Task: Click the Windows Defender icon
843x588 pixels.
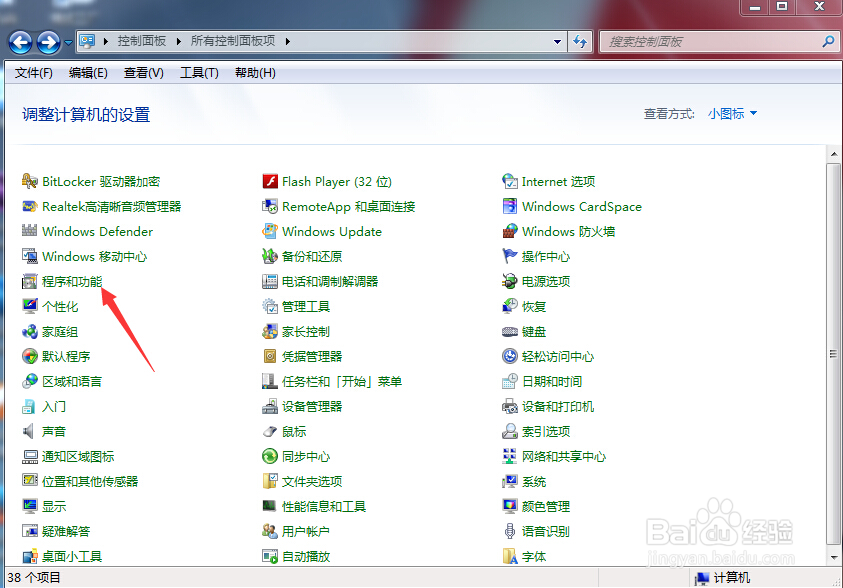Action: (x=30, y=231)
